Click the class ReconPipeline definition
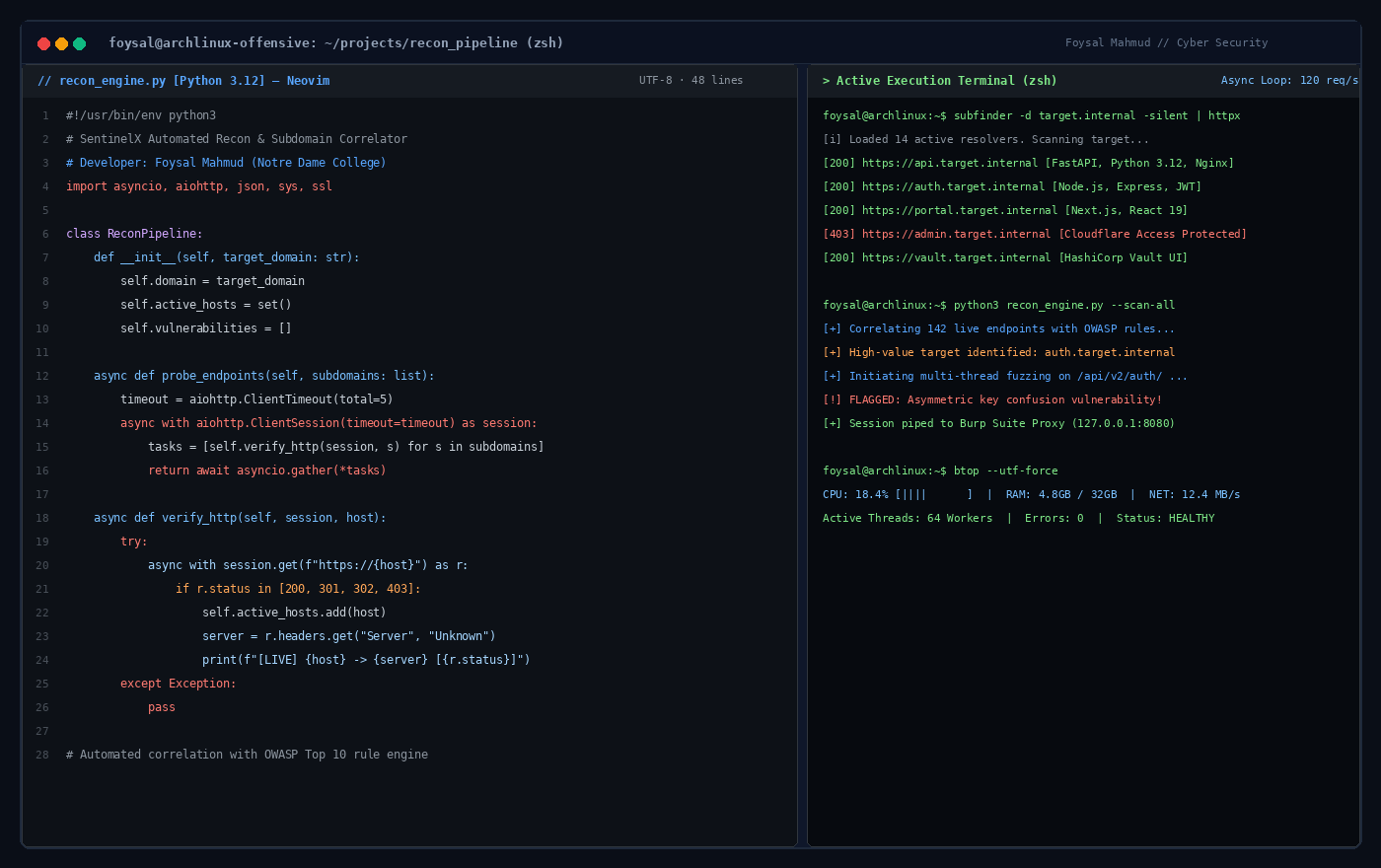Screen dimensions: 1381x868 (134, 234)
